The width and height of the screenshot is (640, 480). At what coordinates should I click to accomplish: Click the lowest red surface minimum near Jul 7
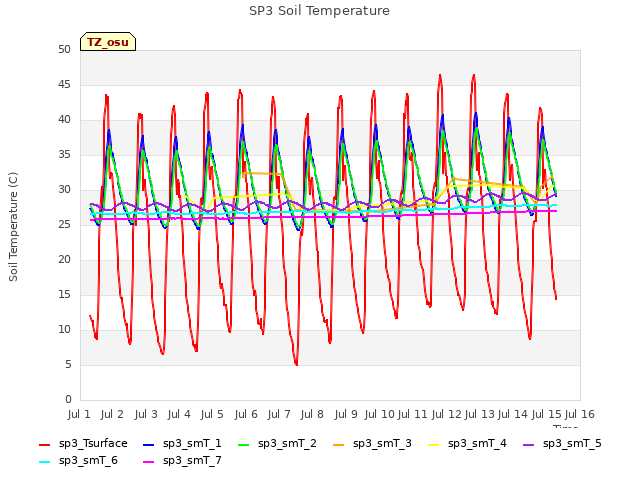pyautogui.click(x=296, y=364)
